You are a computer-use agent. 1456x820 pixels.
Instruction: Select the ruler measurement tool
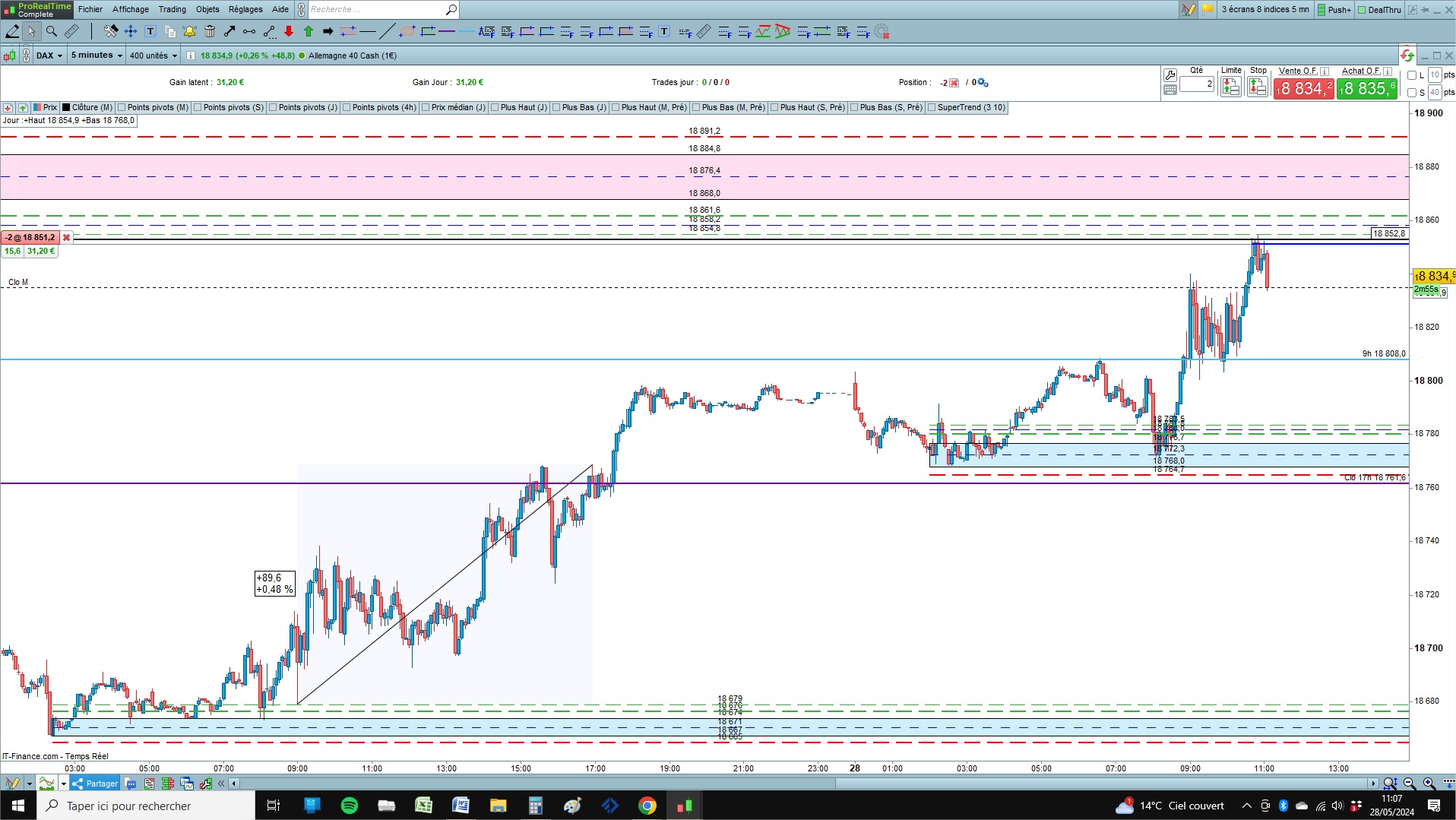(x=71, y=31)
